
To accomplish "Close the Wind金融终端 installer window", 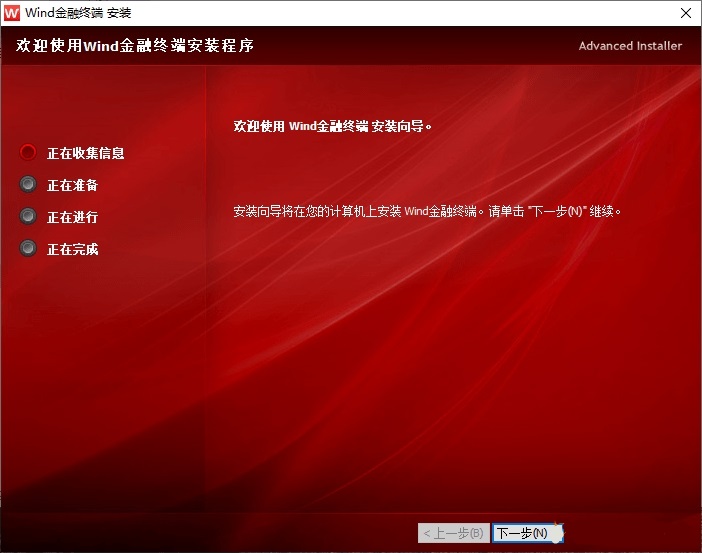I will 684,13.
